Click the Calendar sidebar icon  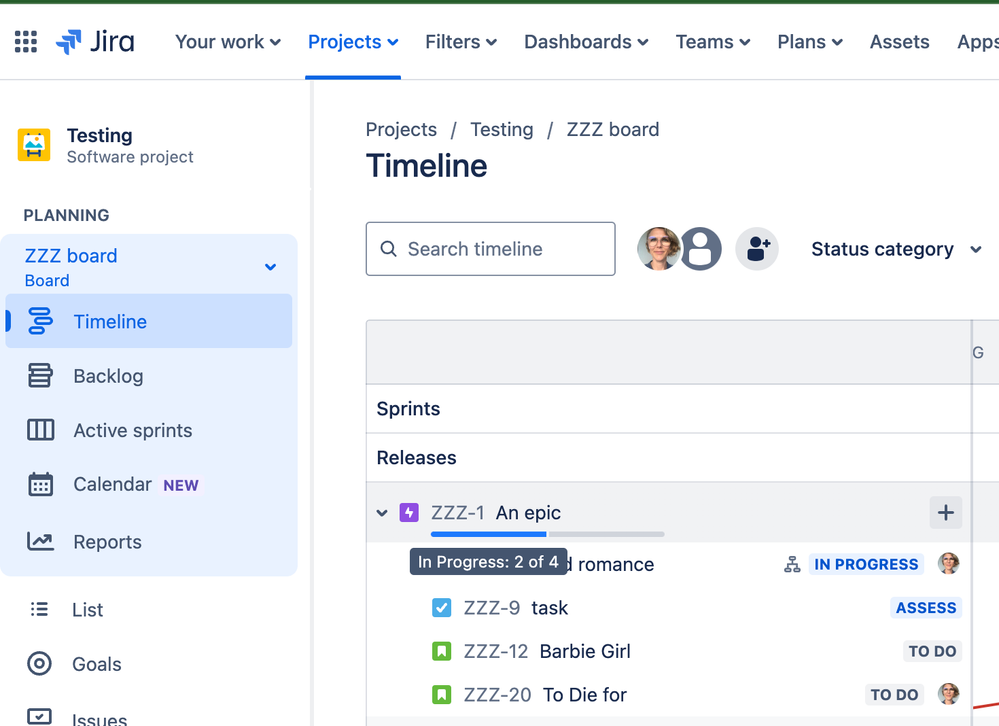tap(40, 485)
